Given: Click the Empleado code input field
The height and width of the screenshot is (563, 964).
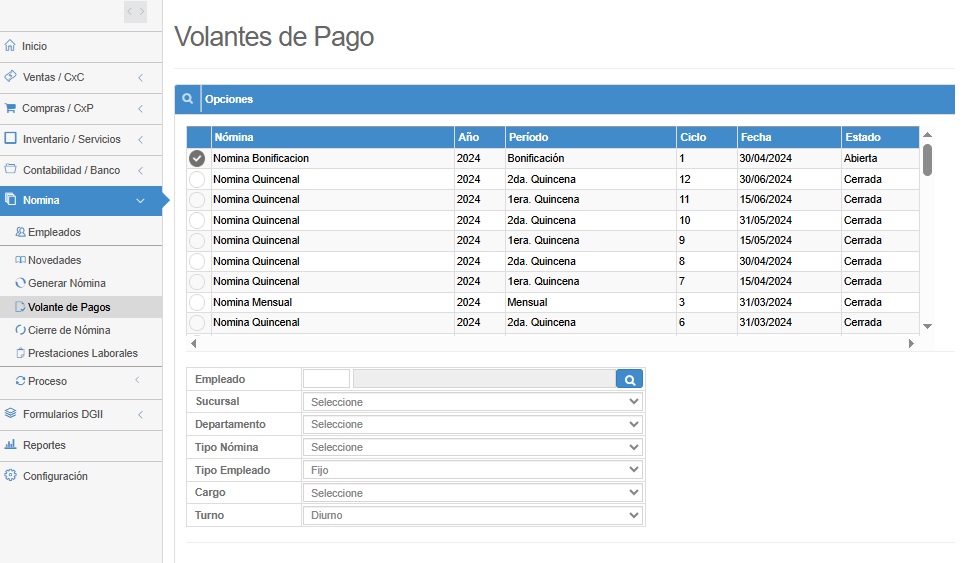Looking at the screenshot, I should [326, 379].
